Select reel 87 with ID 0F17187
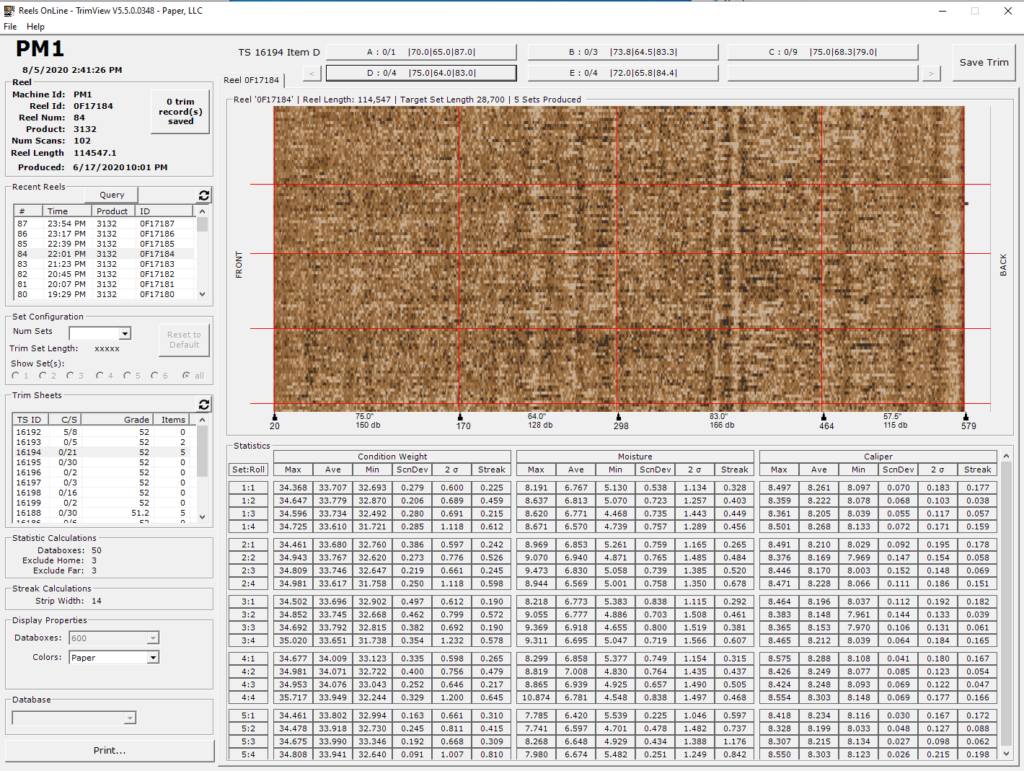1024x771 pixels. coord(104,223)
